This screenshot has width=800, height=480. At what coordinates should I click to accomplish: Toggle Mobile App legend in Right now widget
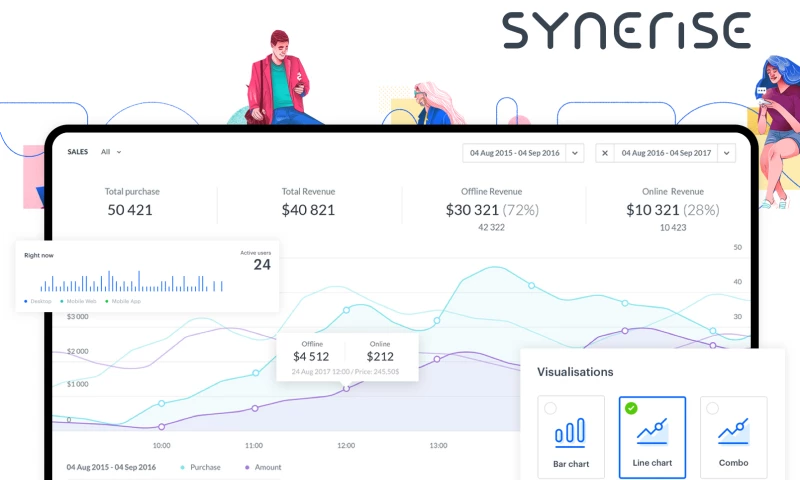pyautogui.click(x=123, y=301)
